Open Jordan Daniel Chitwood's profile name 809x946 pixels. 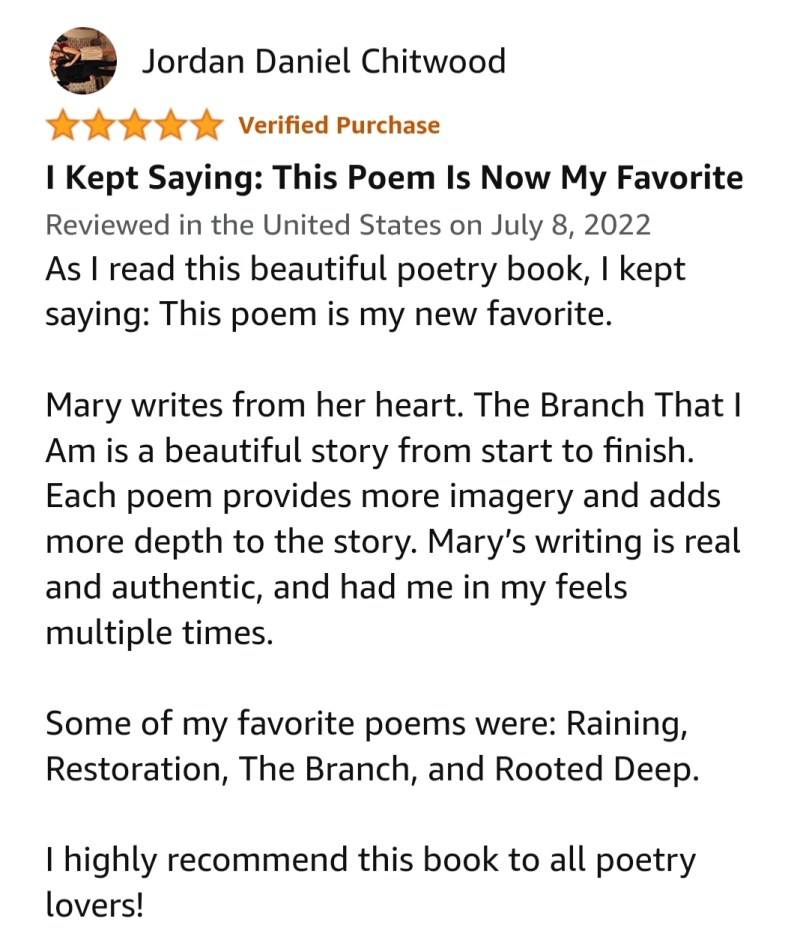pyautogui.click(x=323, y=62)
